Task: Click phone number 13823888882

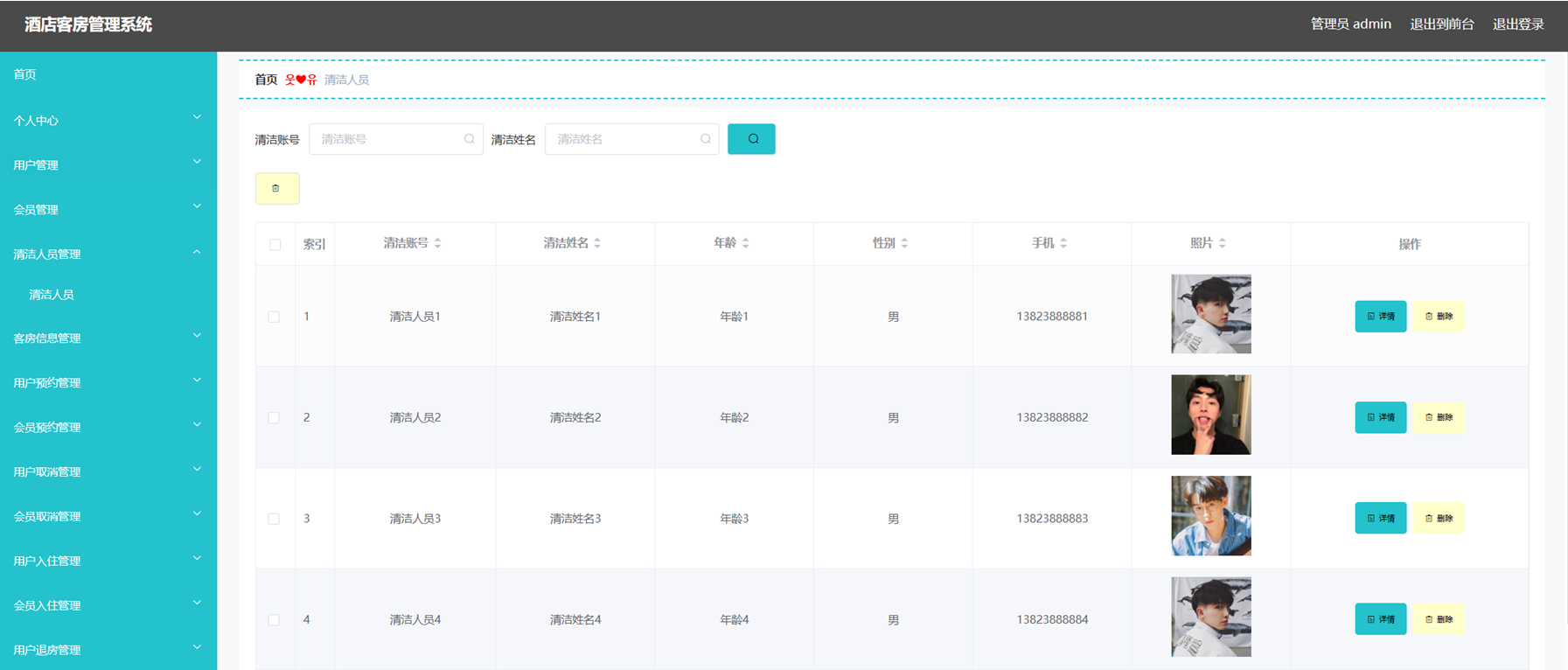Action: (1052, 417)
